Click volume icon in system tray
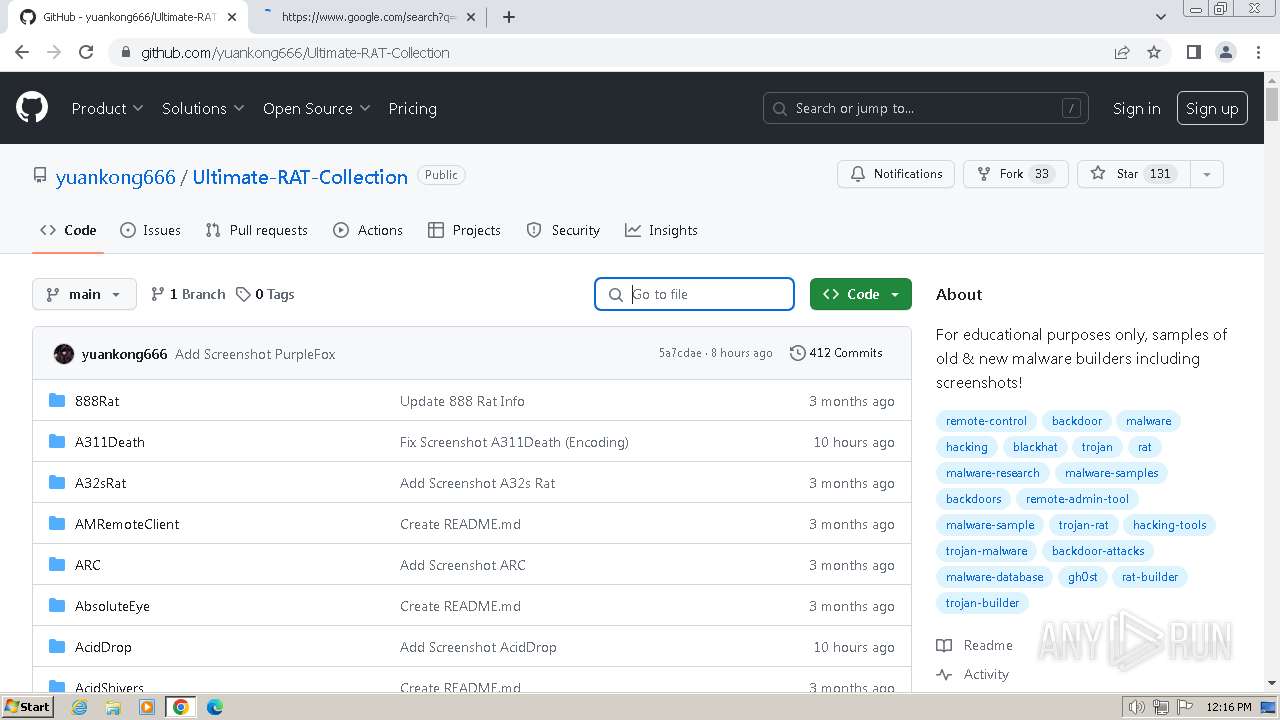 pyautogui.click(x=1136, y=707)
